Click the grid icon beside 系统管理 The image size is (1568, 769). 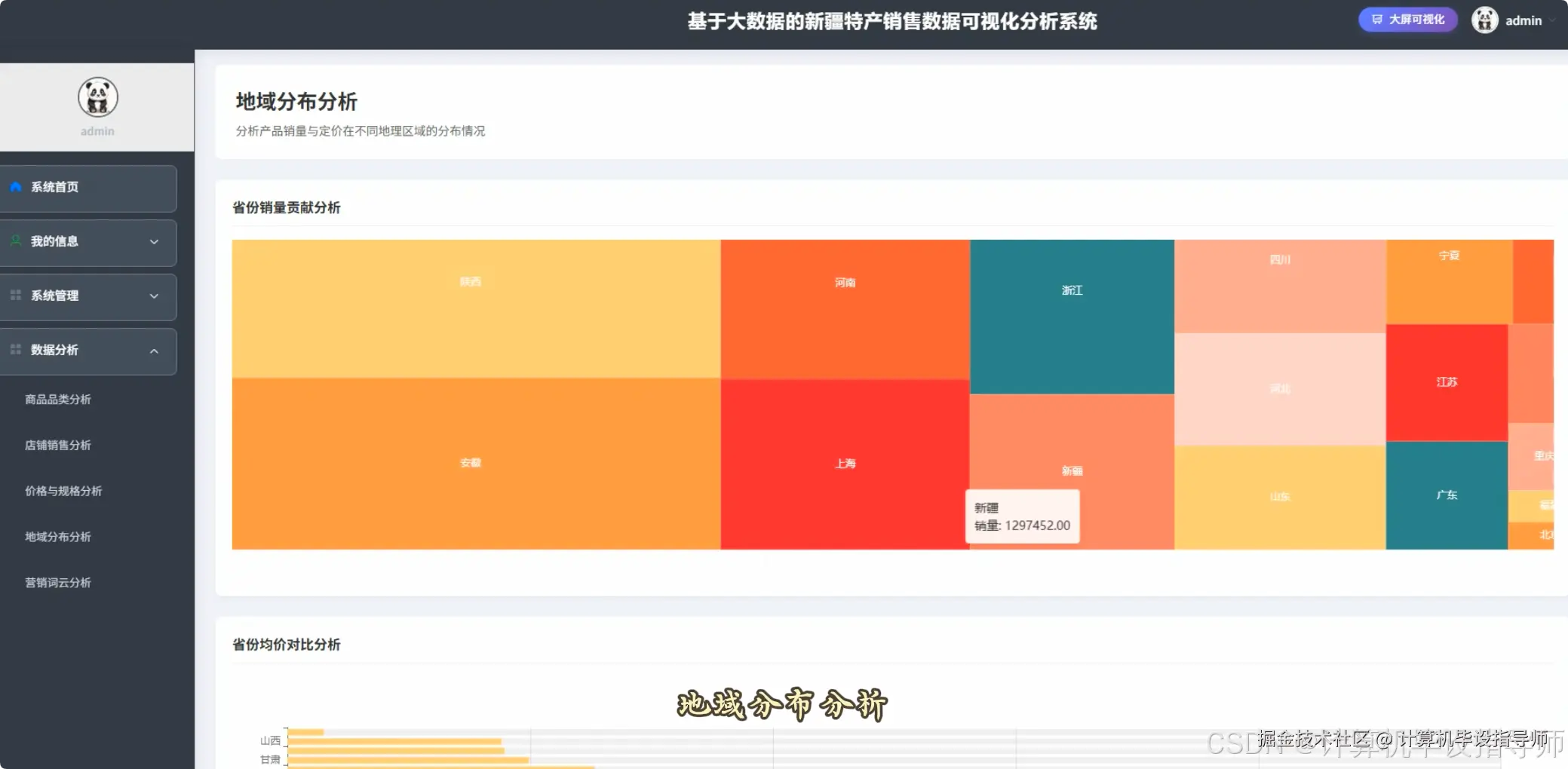point(15,296)
